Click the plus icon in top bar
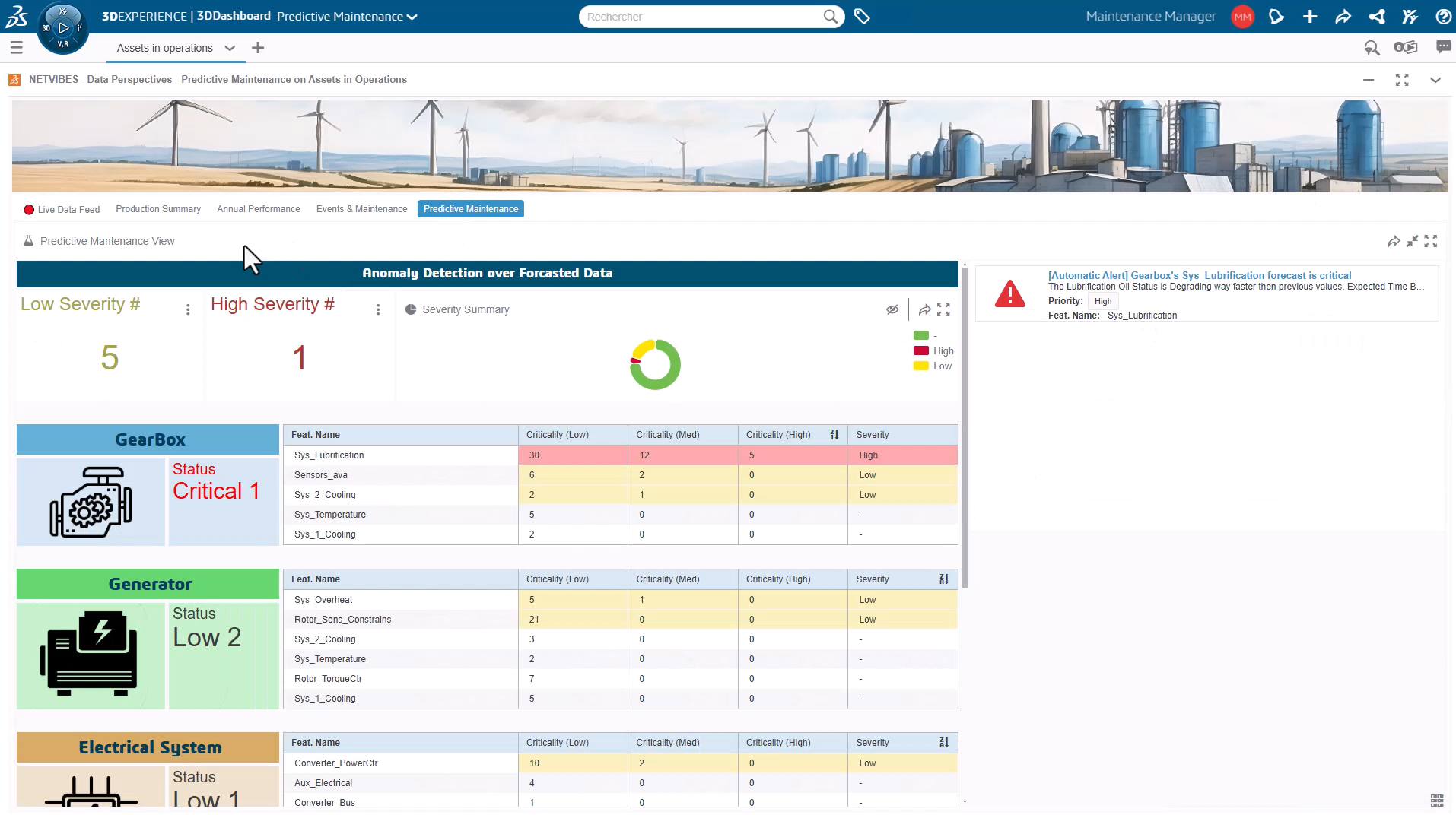This screenshot has width=1456, height=815. coord(1310,17)
